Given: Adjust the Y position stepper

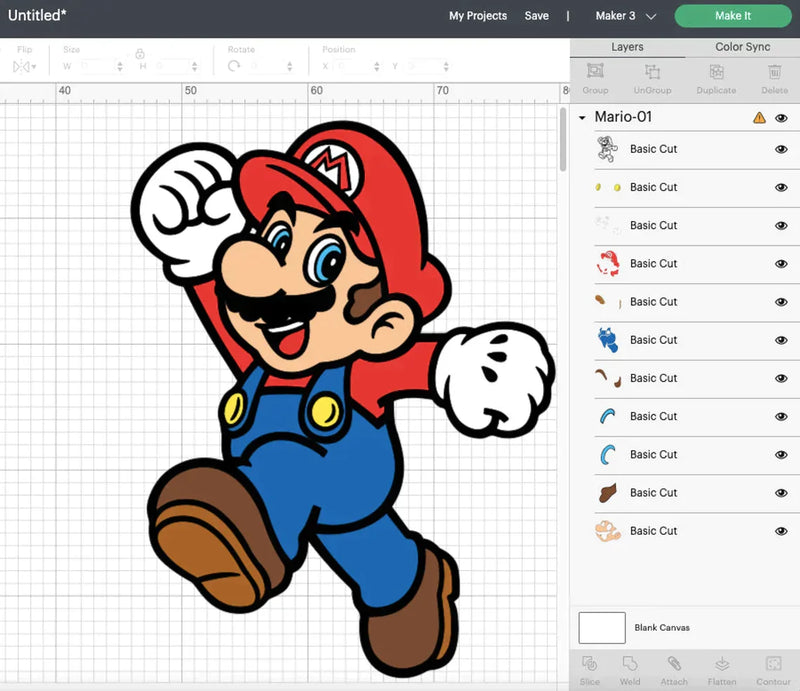Looking at the screenshot, I should pyautogui.click(x=446, y=66).
